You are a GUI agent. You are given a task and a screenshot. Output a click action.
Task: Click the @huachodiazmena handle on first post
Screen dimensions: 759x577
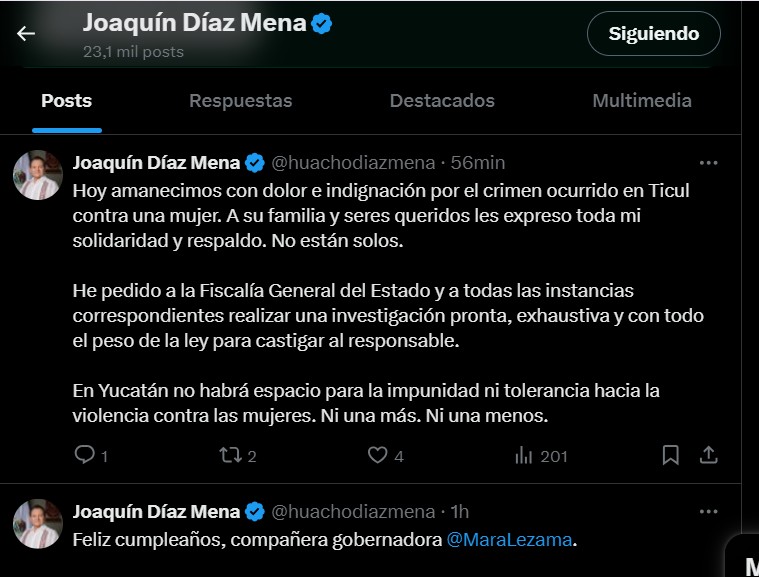pos(353,163)
